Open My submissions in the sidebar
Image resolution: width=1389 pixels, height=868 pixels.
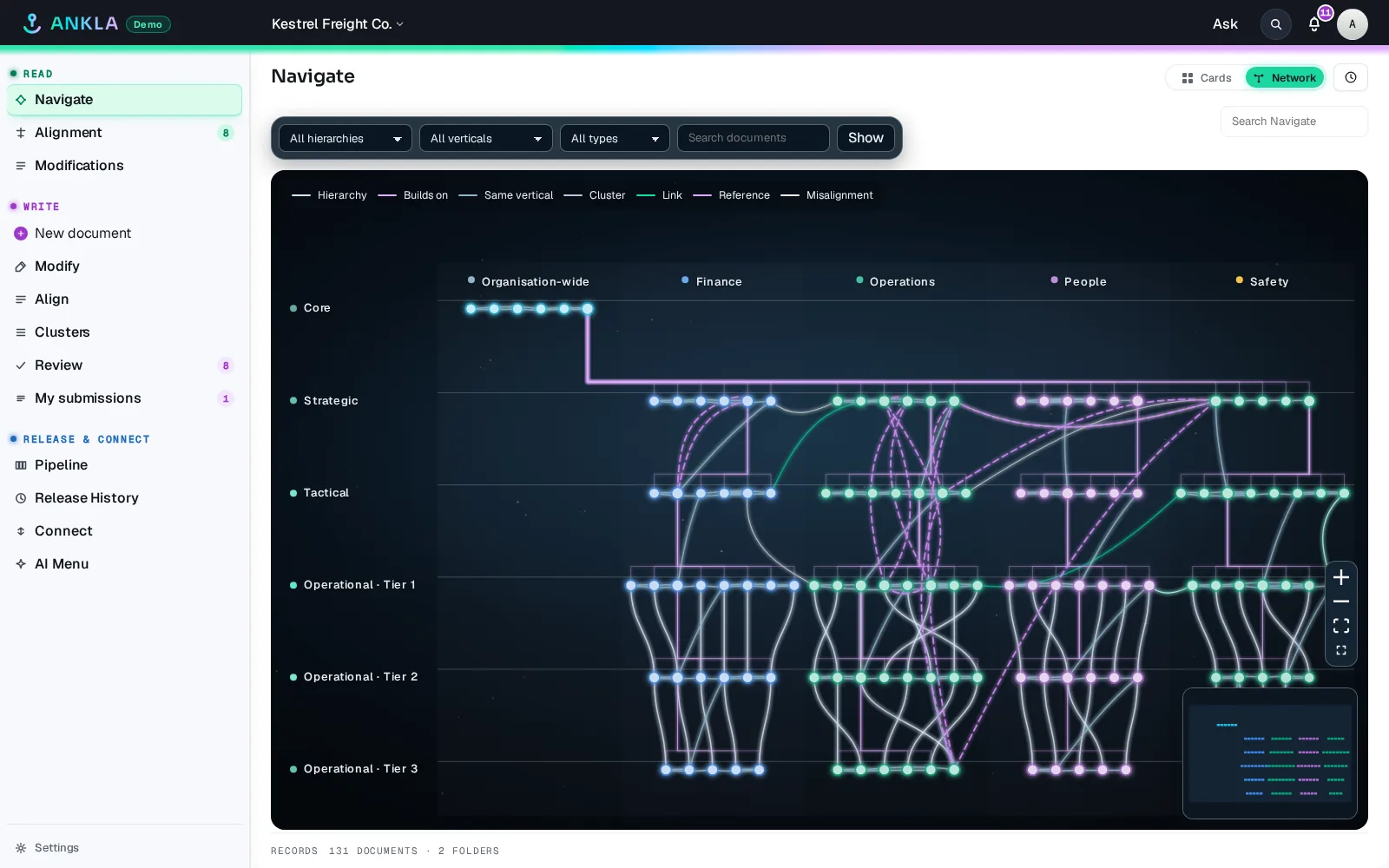(x=124, y=398)
